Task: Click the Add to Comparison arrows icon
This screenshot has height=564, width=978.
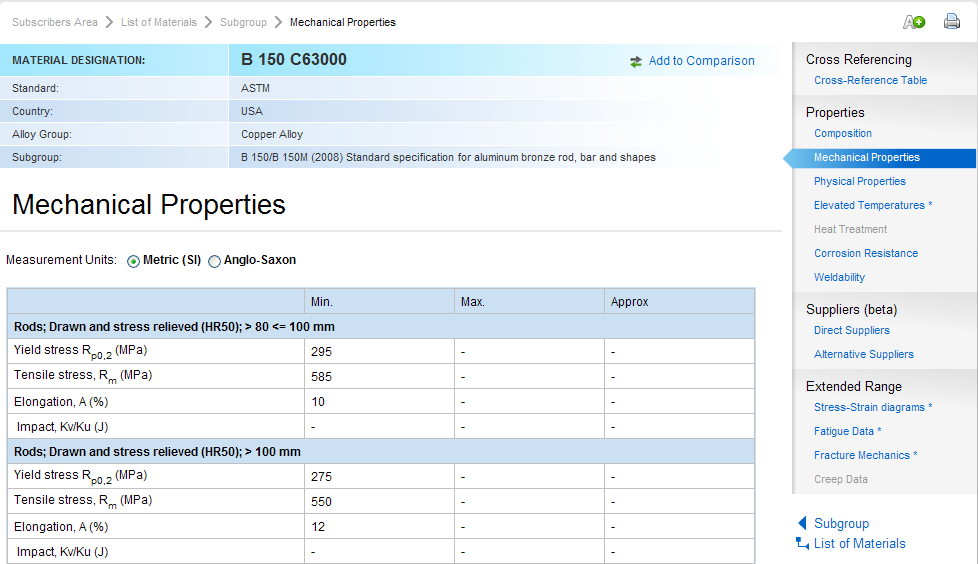Action: (x=636, y=62)
